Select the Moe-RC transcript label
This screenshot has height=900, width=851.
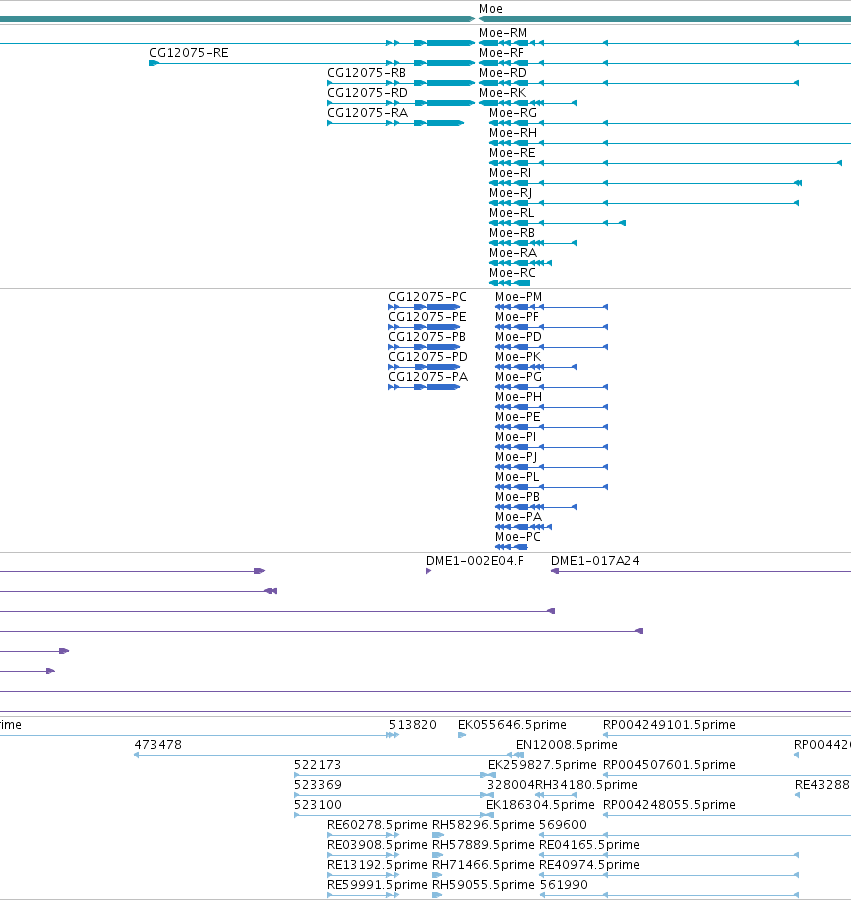point(512,273)
